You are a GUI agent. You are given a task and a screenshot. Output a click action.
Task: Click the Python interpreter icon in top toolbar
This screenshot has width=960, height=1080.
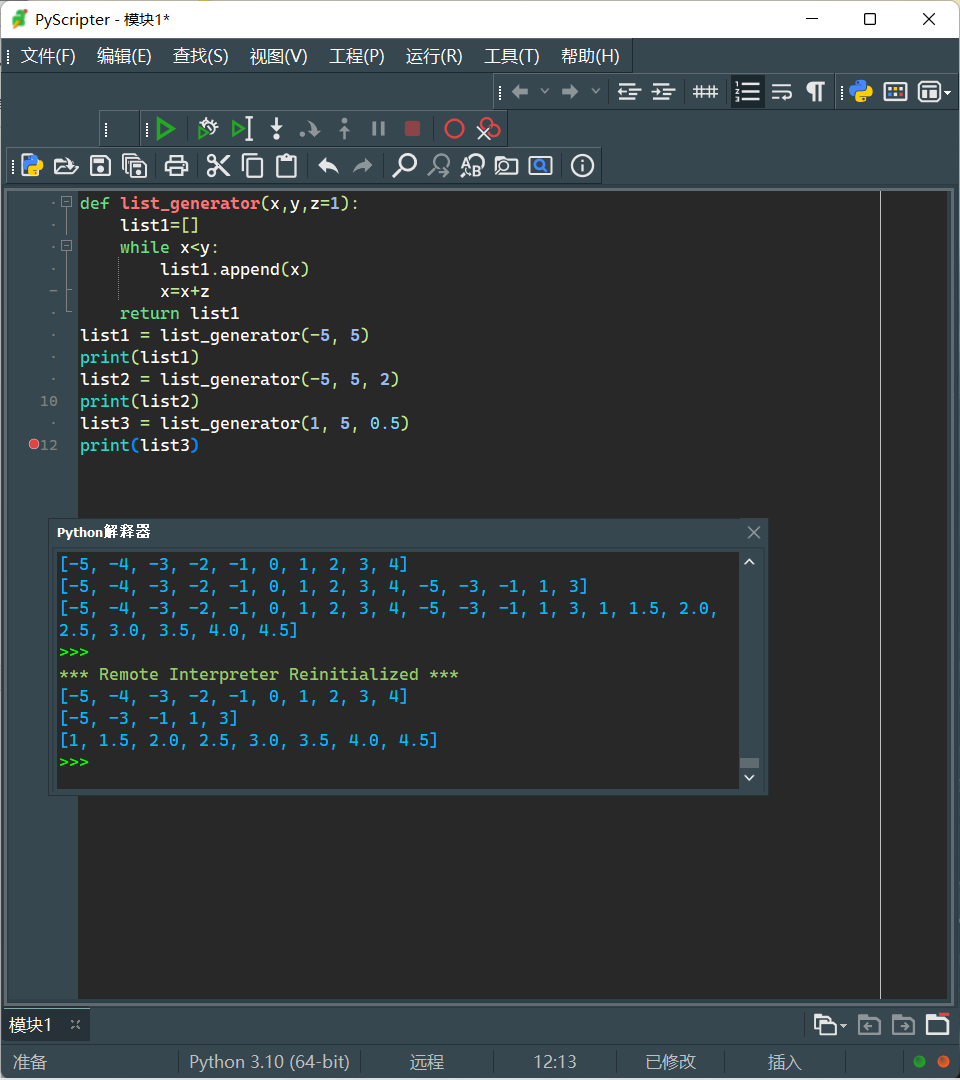[861, 92]
